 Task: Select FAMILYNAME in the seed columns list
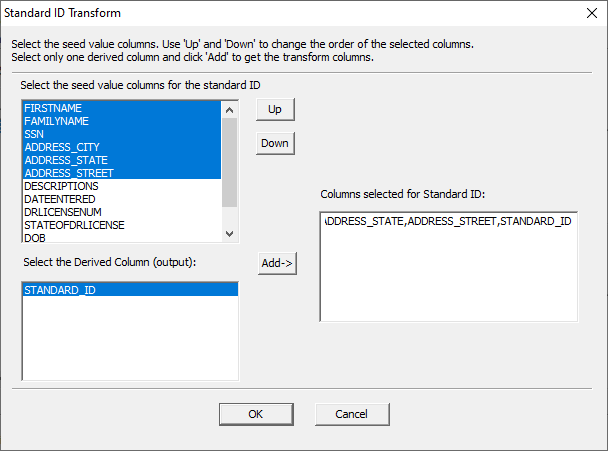122,121
